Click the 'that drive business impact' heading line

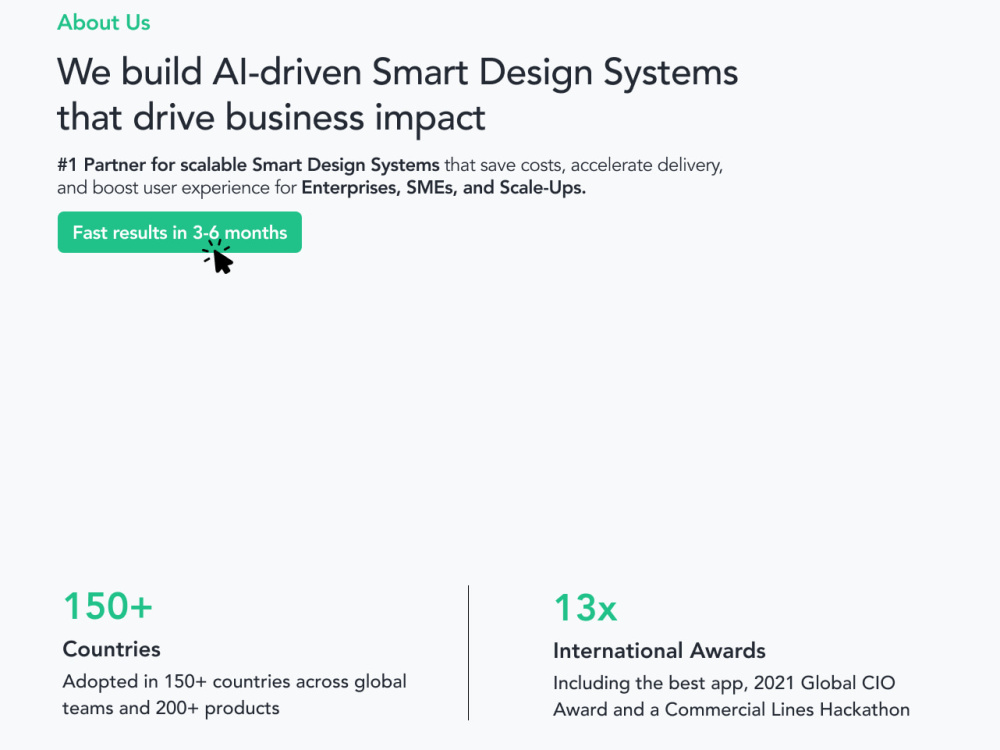tap(271, 118)
